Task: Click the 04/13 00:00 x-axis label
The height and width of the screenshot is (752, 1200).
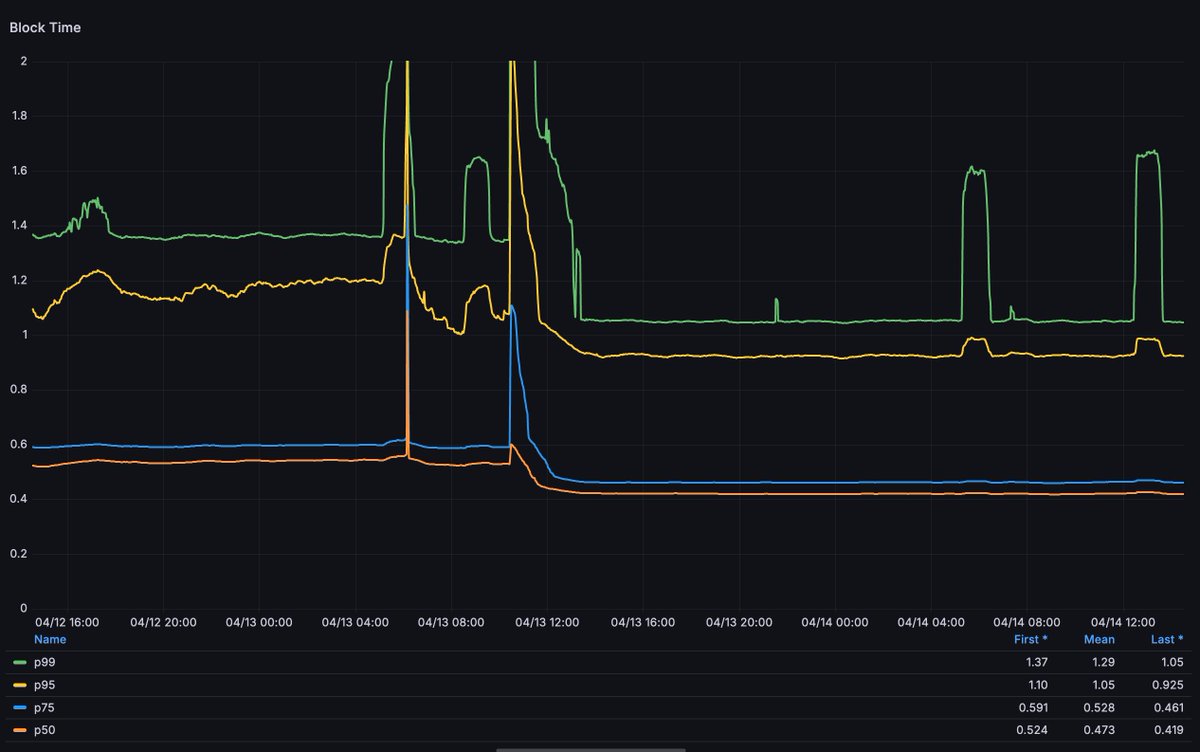Action: (x=259, y=622)
